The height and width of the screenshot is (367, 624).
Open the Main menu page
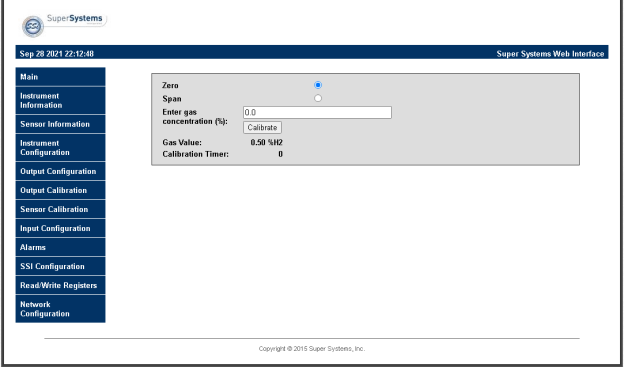[x=60, y=77]
